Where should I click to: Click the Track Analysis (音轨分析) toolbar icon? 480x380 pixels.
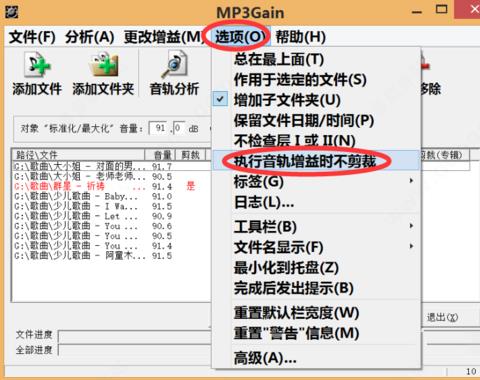174,64
